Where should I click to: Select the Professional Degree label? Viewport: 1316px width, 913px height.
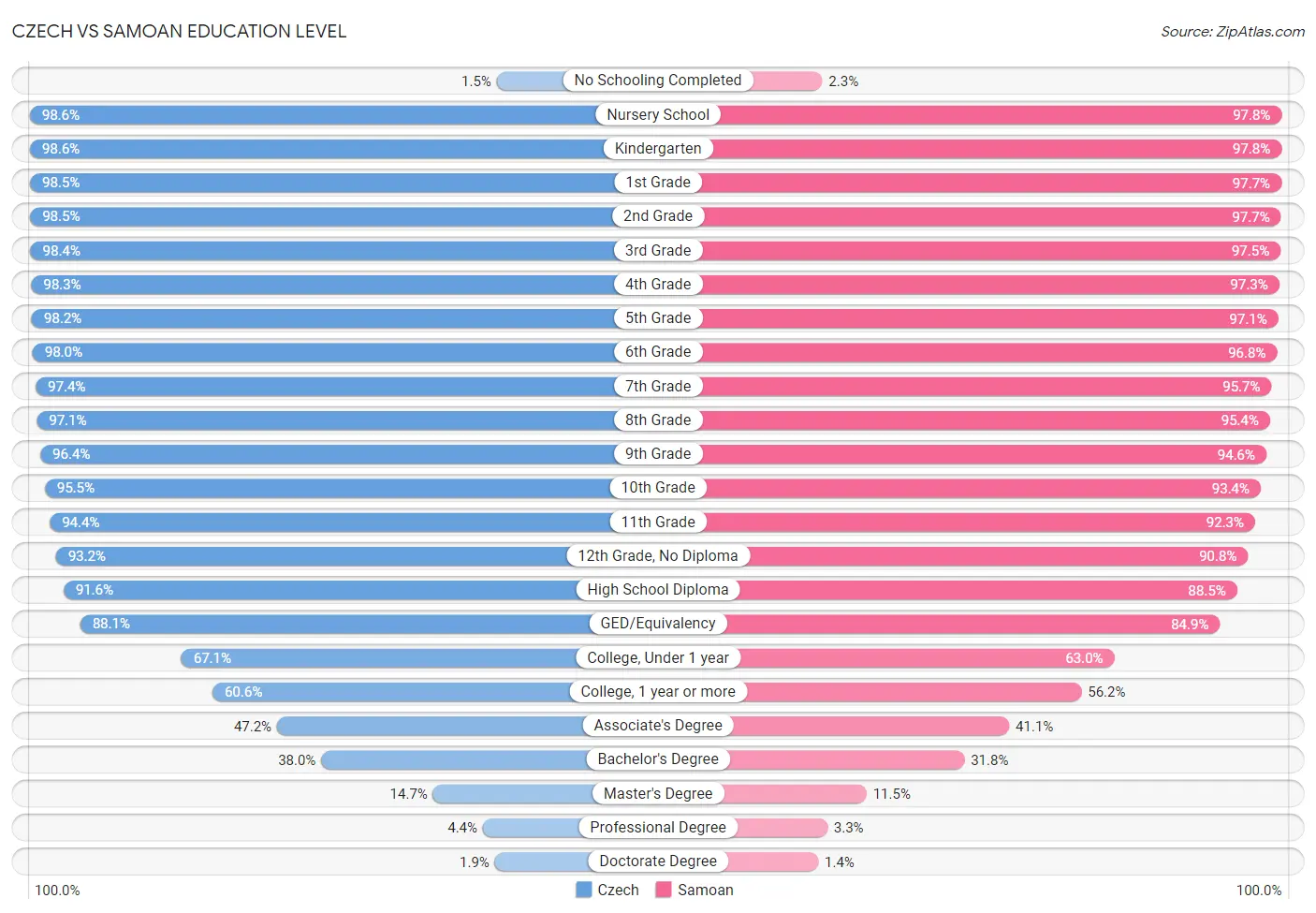658,827
